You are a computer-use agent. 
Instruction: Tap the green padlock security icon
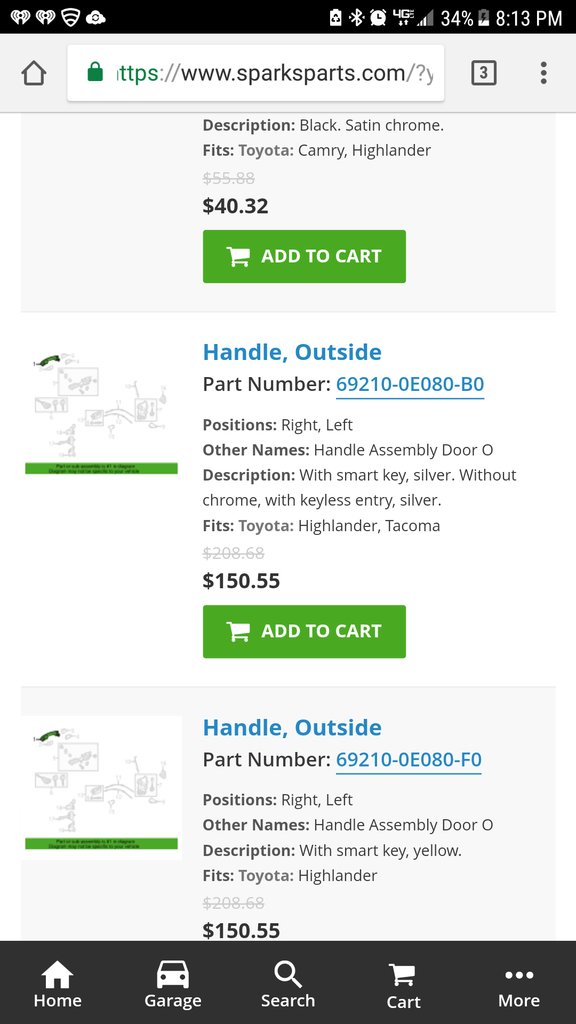click(95, 72)
